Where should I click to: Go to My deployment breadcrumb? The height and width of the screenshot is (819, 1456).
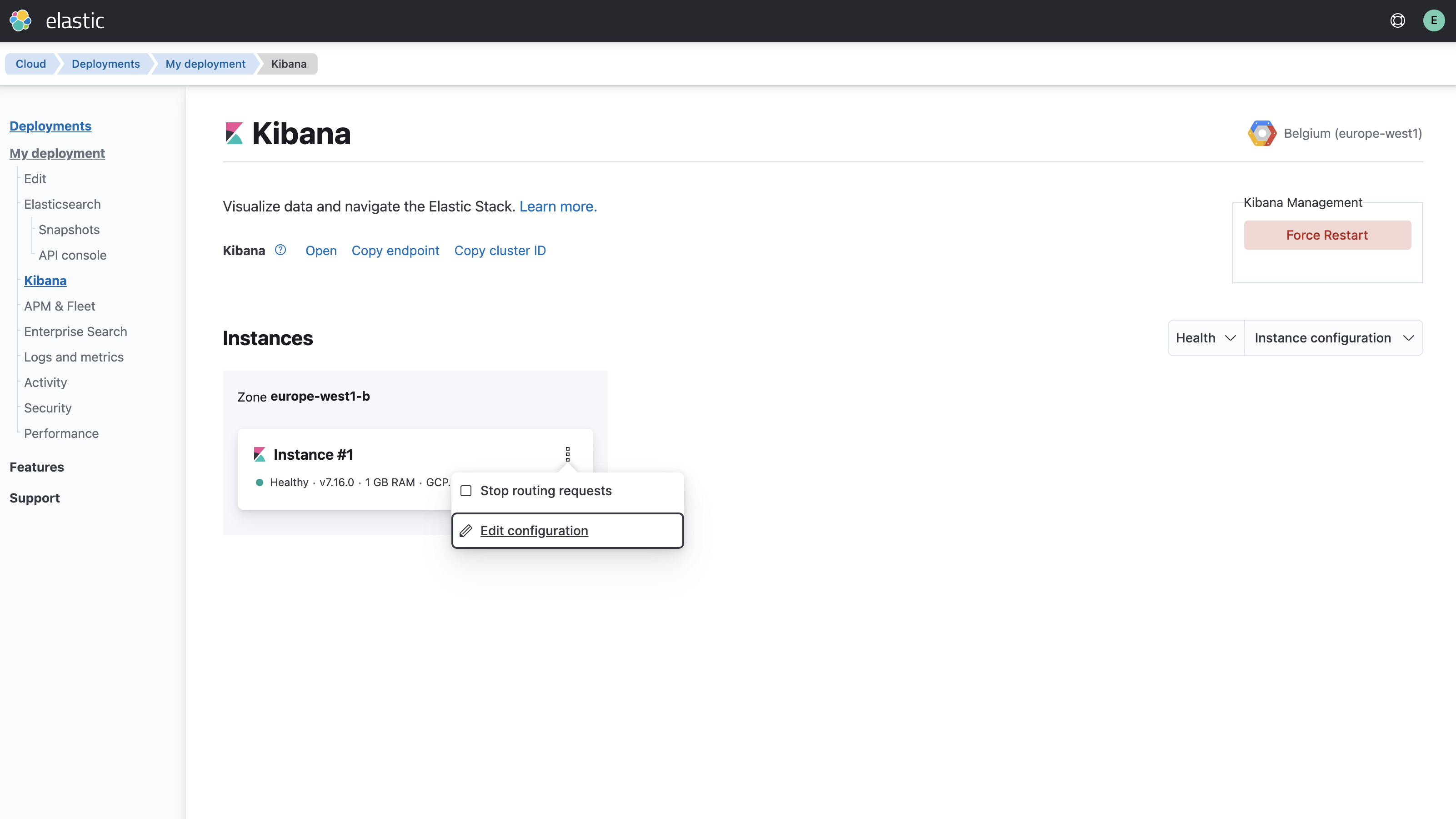[205, 64]
